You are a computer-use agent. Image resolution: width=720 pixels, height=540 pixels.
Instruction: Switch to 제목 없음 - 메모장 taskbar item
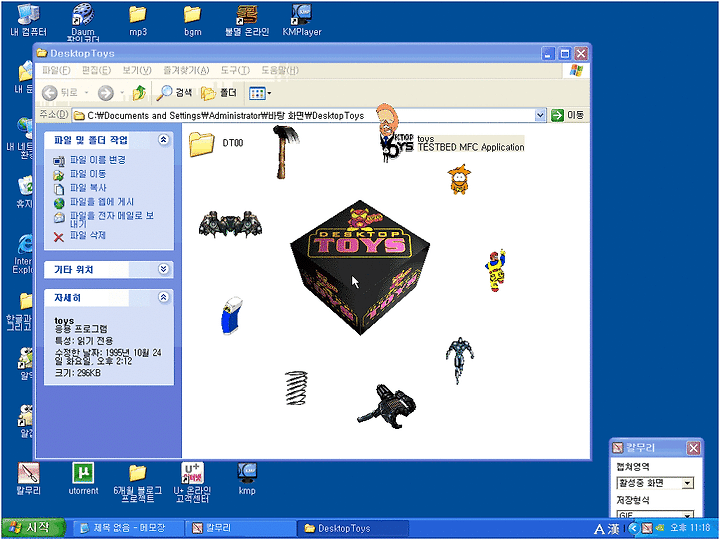point(129,528)
